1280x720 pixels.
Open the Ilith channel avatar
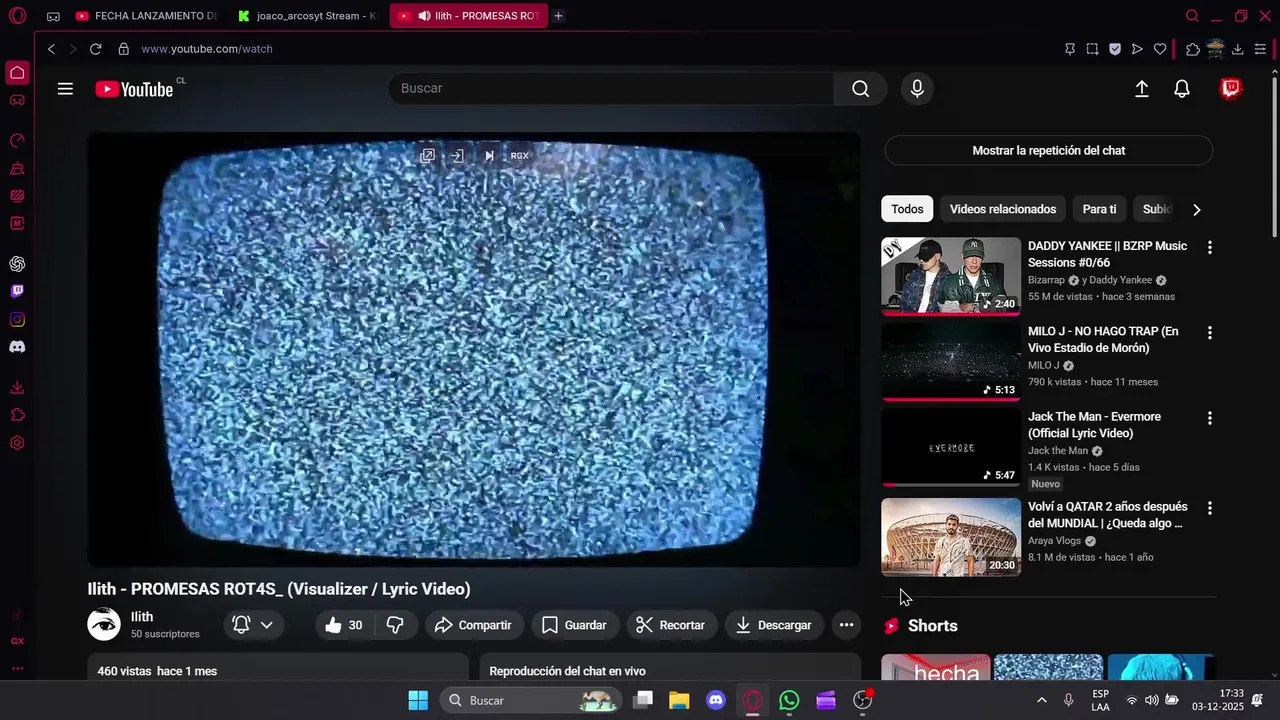[x=104, y=625]
